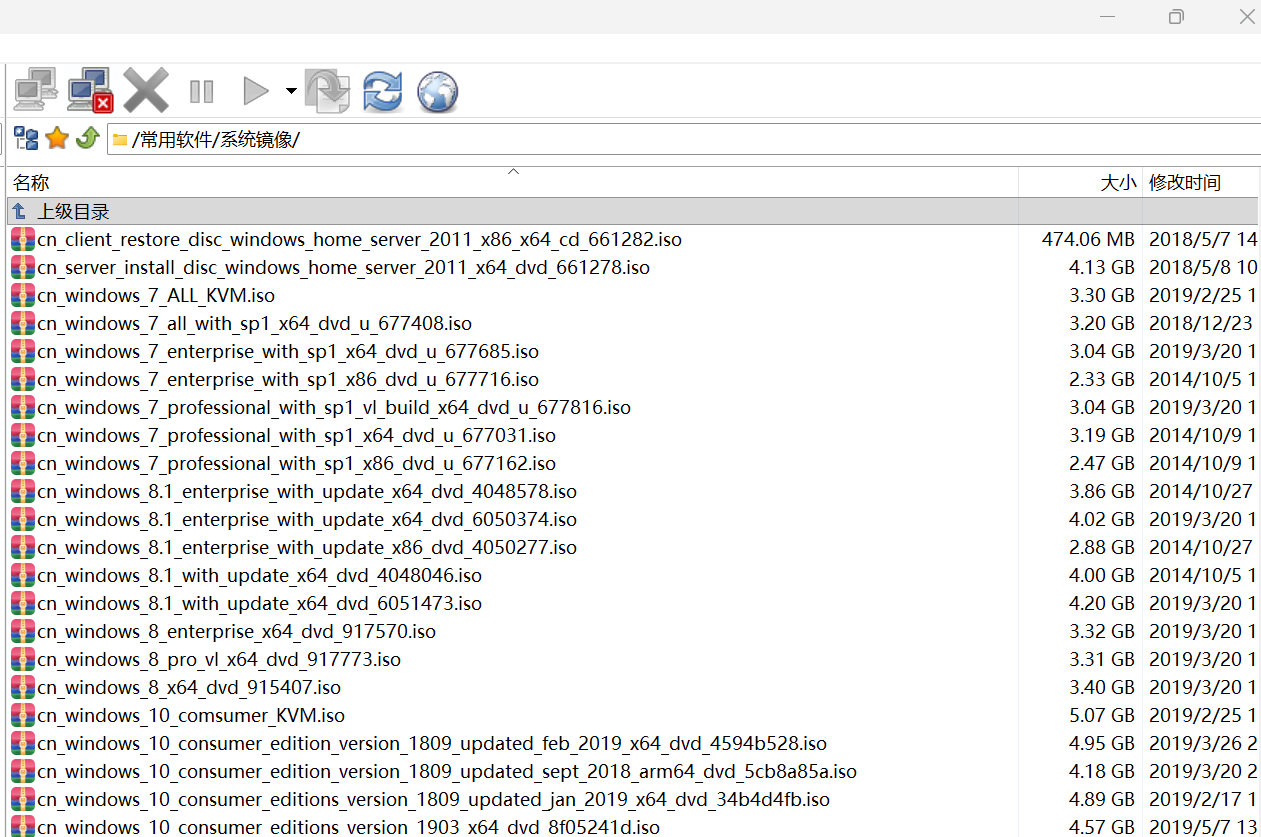This screenshot has width=1261, height=837.
Task: Sort by the 大小 column header
Action: point(1080,182)
